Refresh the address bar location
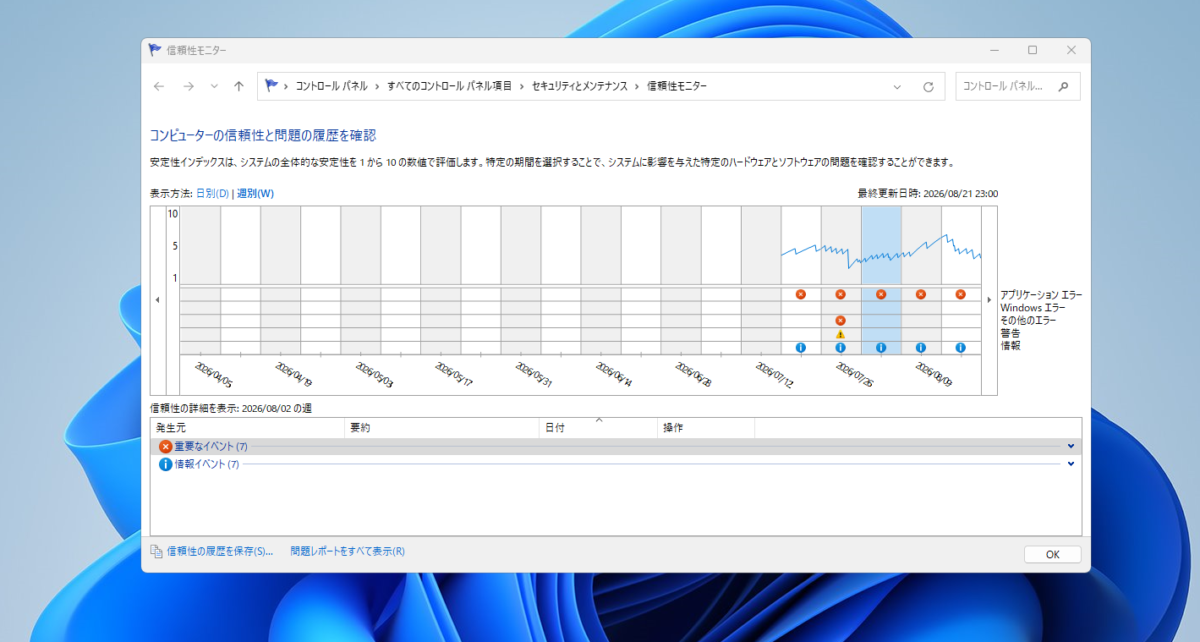This screenshot has width=1200, height=642. click(928, 87)
